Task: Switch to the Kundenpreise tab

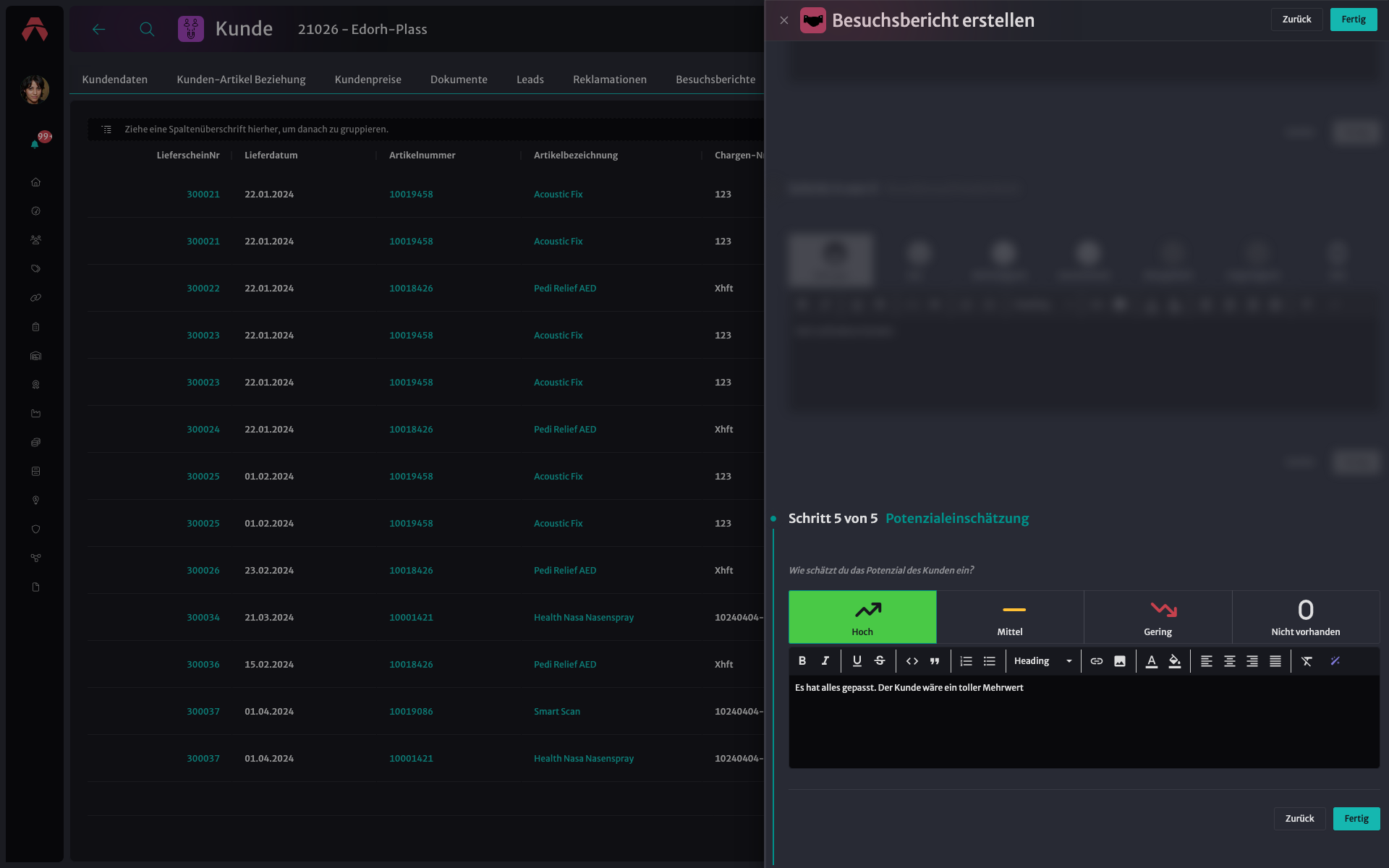Action: pos(368,80)
